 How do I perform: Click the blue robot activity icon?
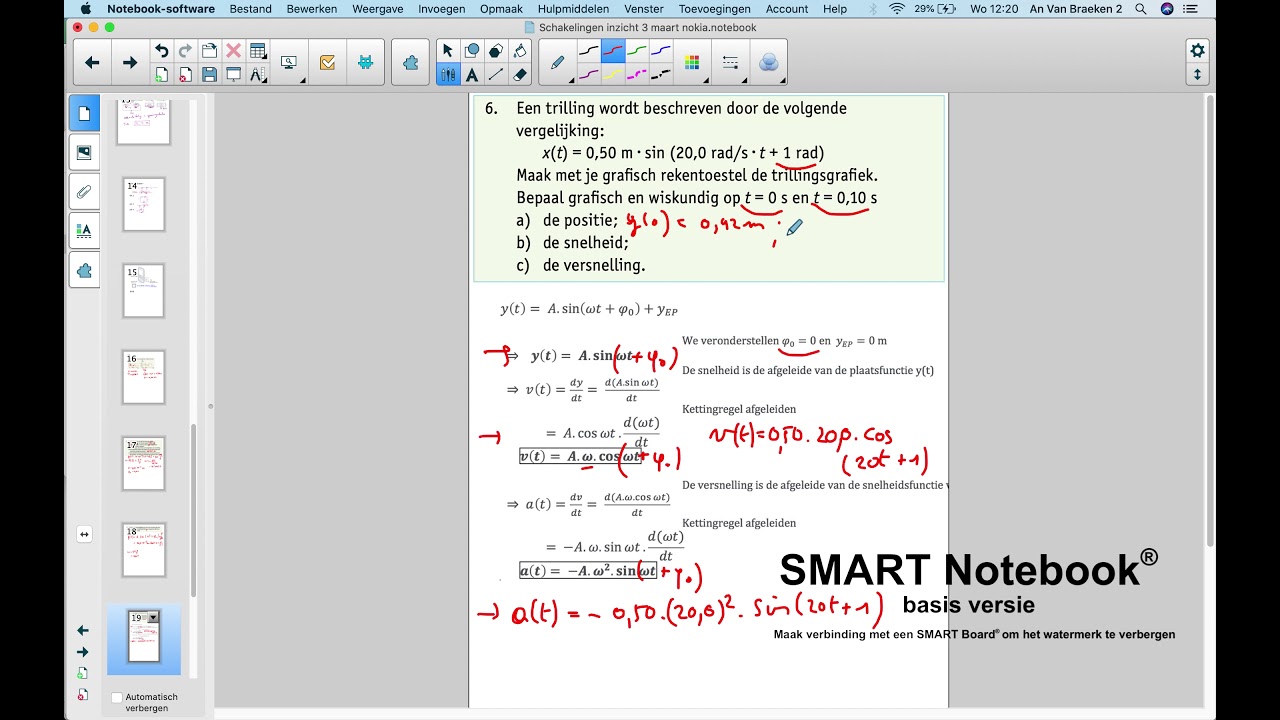pos(365,63)
